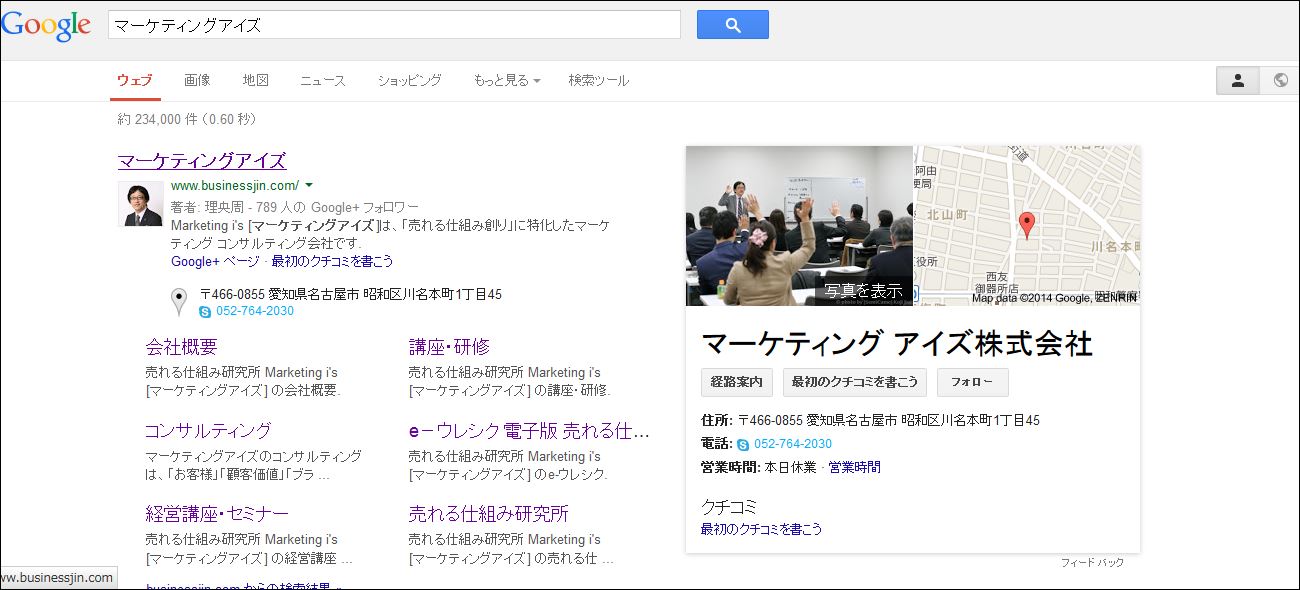Click the grey map pin icon beside address

coord(179,302)
